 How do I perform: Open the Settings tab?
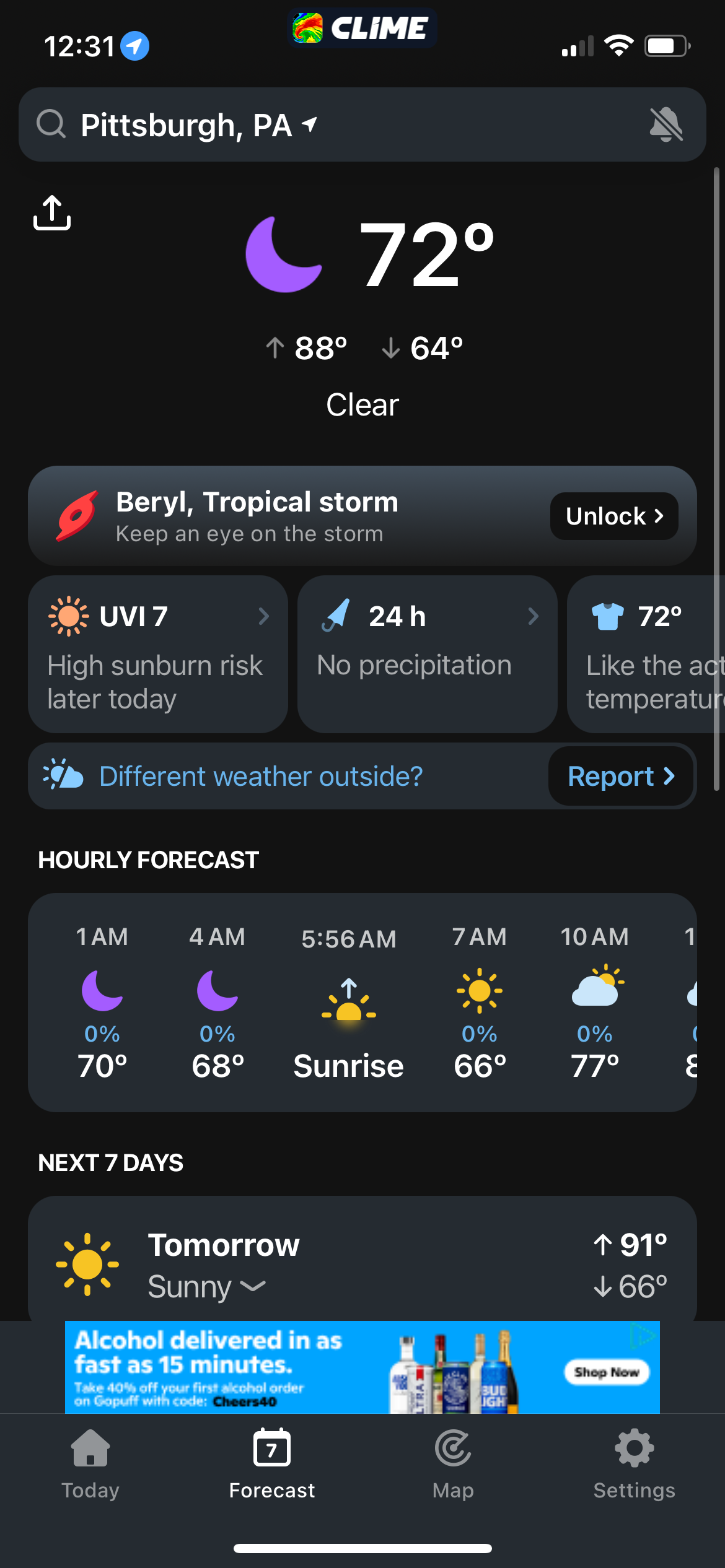point(634,1464)
